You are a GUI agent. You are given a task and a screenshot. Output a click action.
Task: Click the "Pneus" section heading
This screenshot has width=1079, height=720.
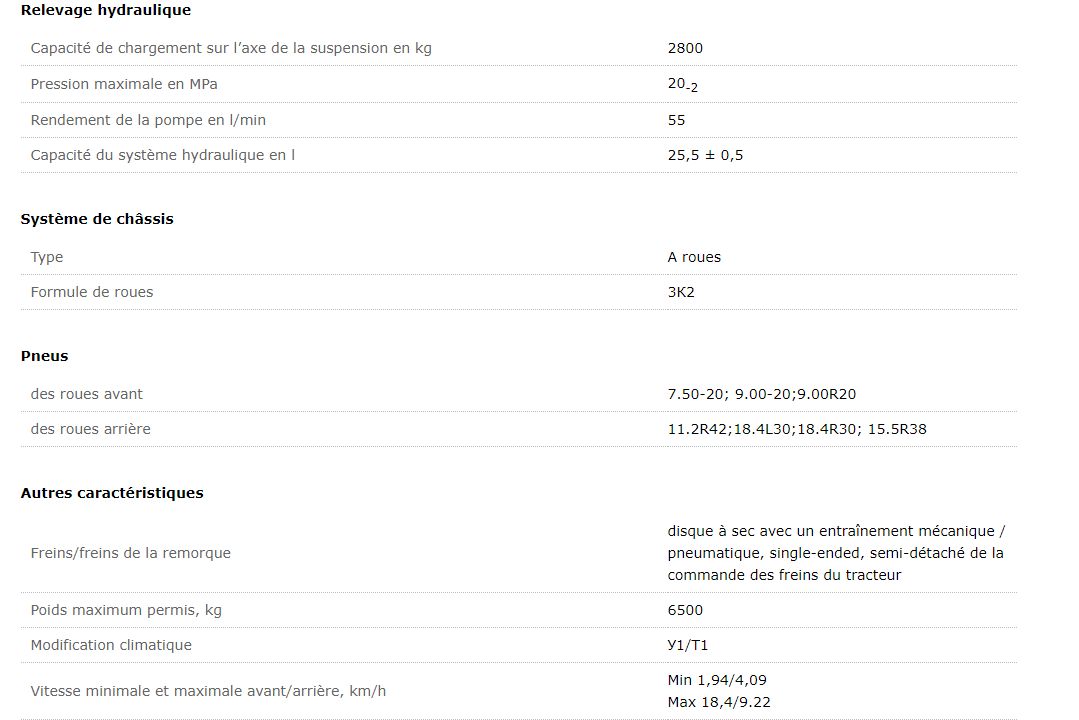44,356
